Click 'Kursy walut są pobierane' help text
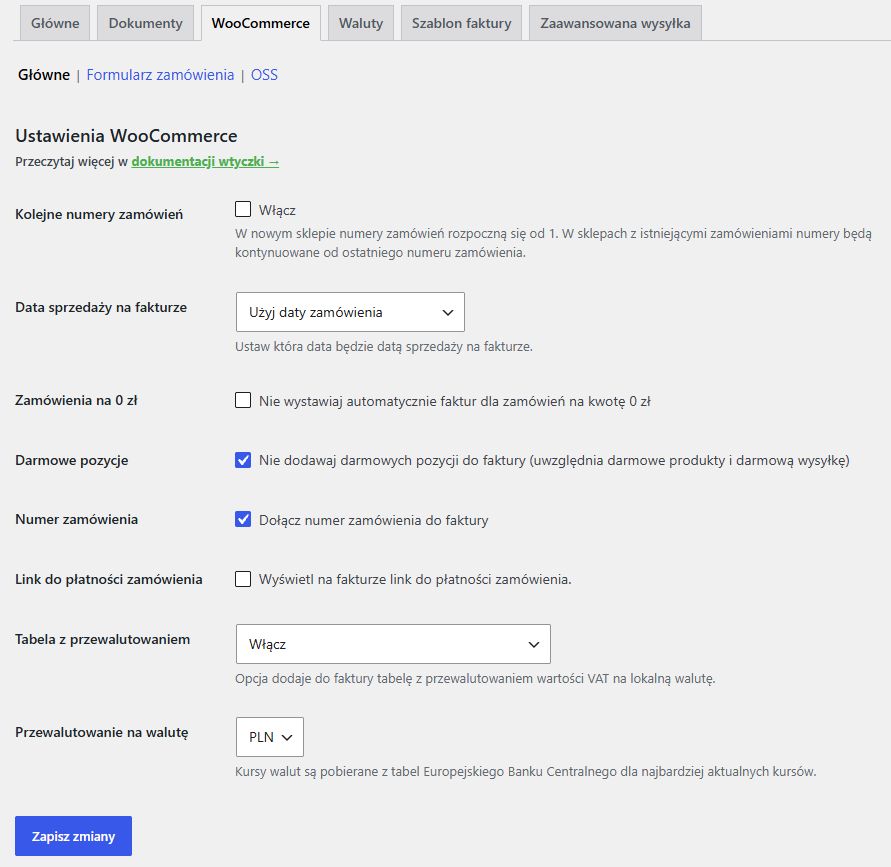Screen dimensions: 891x867 pyautogui.click(x=526, y=772)
